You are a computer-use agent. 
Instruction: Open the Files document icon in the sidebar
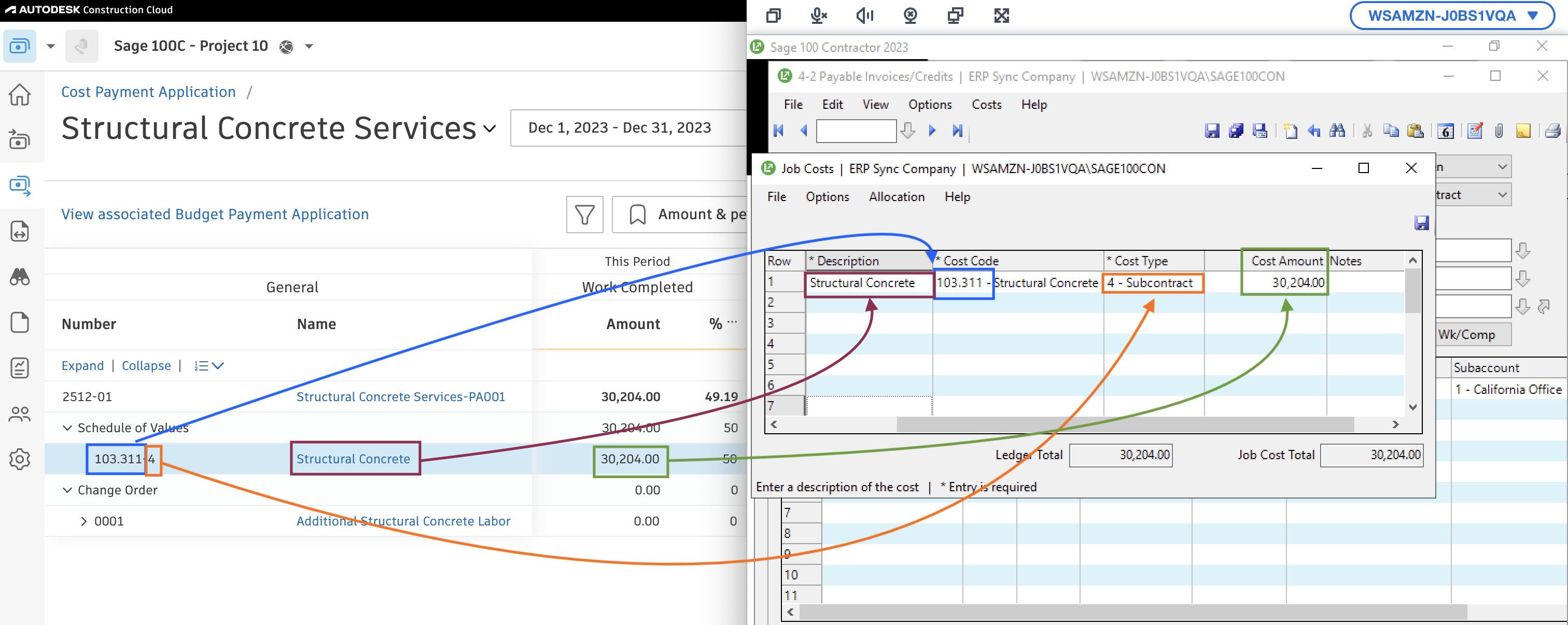point(20,322)
